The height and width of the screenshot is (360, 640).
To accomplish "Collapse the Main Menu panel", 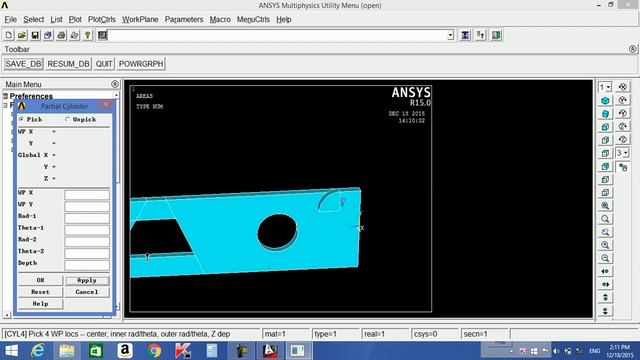I will (x=115, y=84).
